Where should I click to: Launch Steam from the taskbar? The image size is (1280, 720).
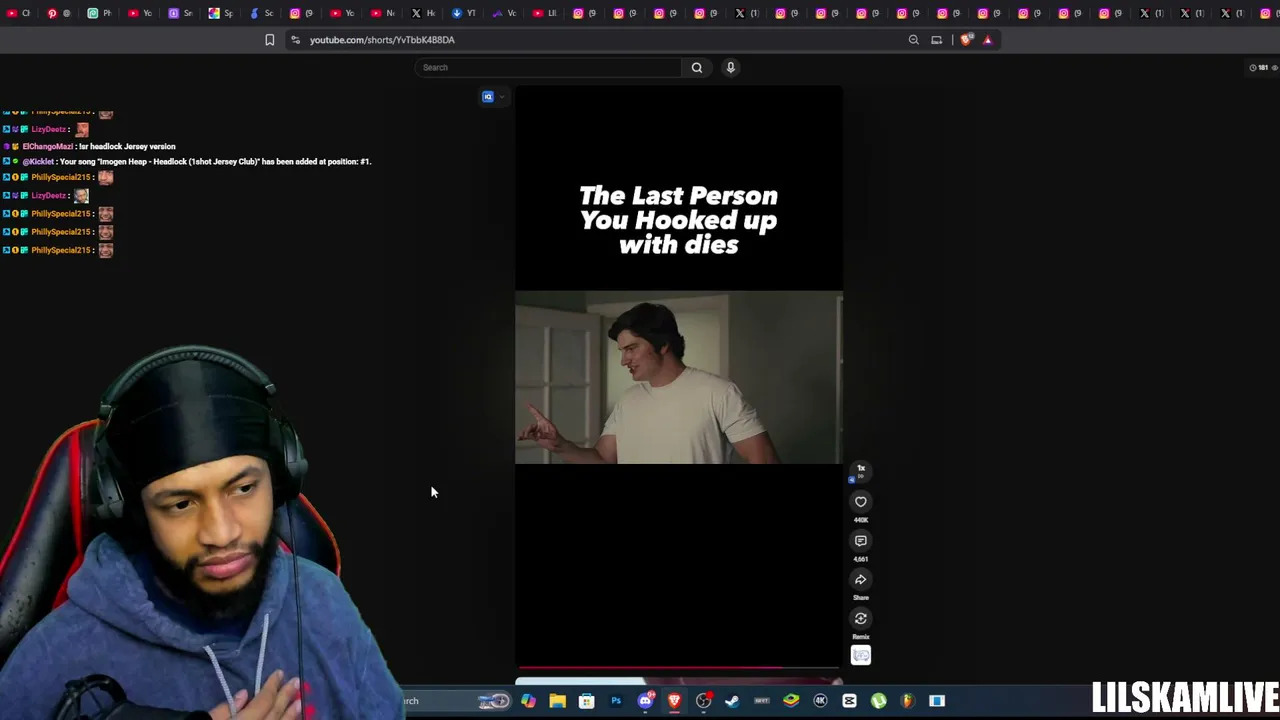point(732,701)
